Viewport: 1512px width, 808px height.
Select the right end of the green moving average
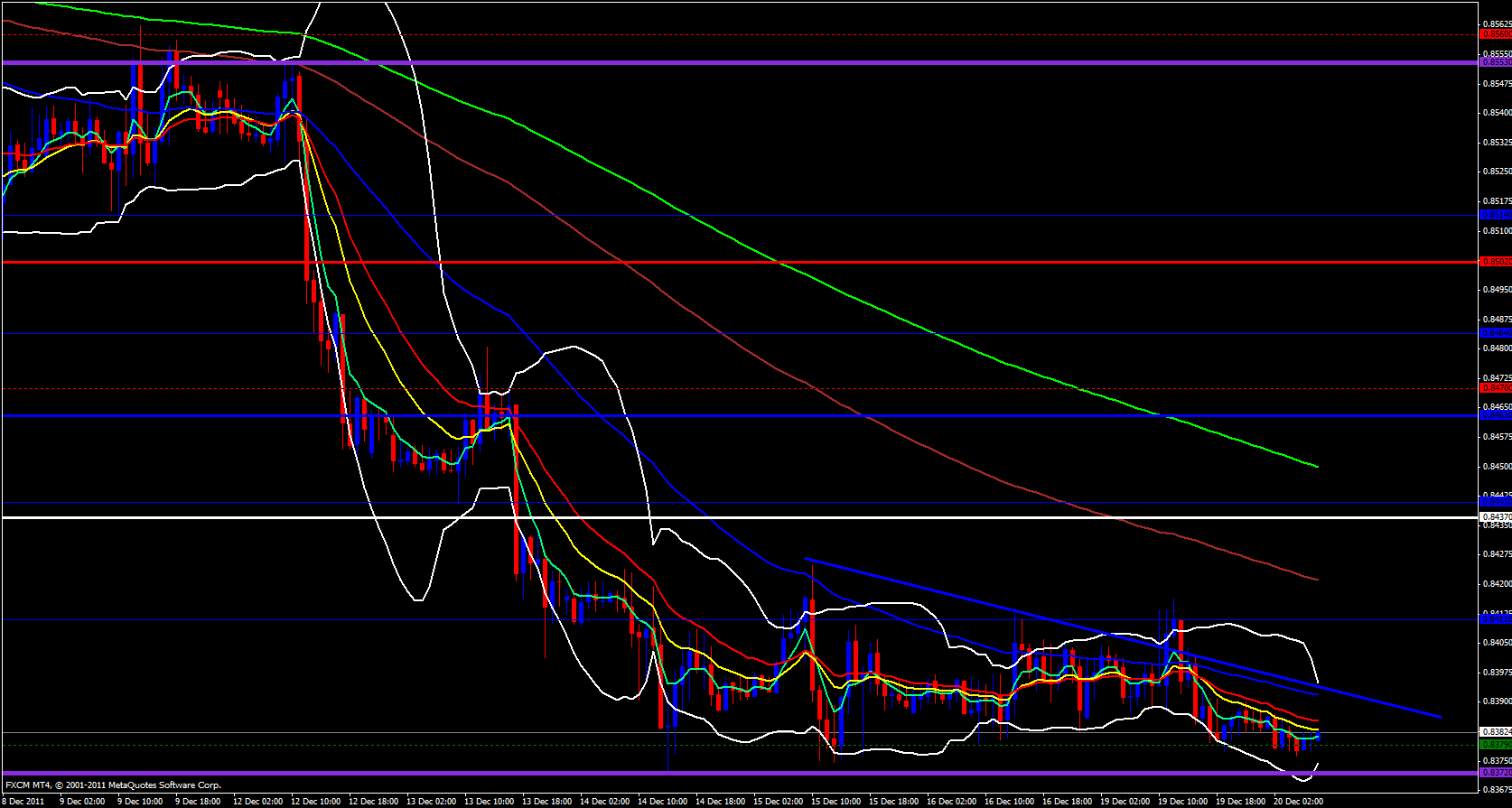[1317, 466]
